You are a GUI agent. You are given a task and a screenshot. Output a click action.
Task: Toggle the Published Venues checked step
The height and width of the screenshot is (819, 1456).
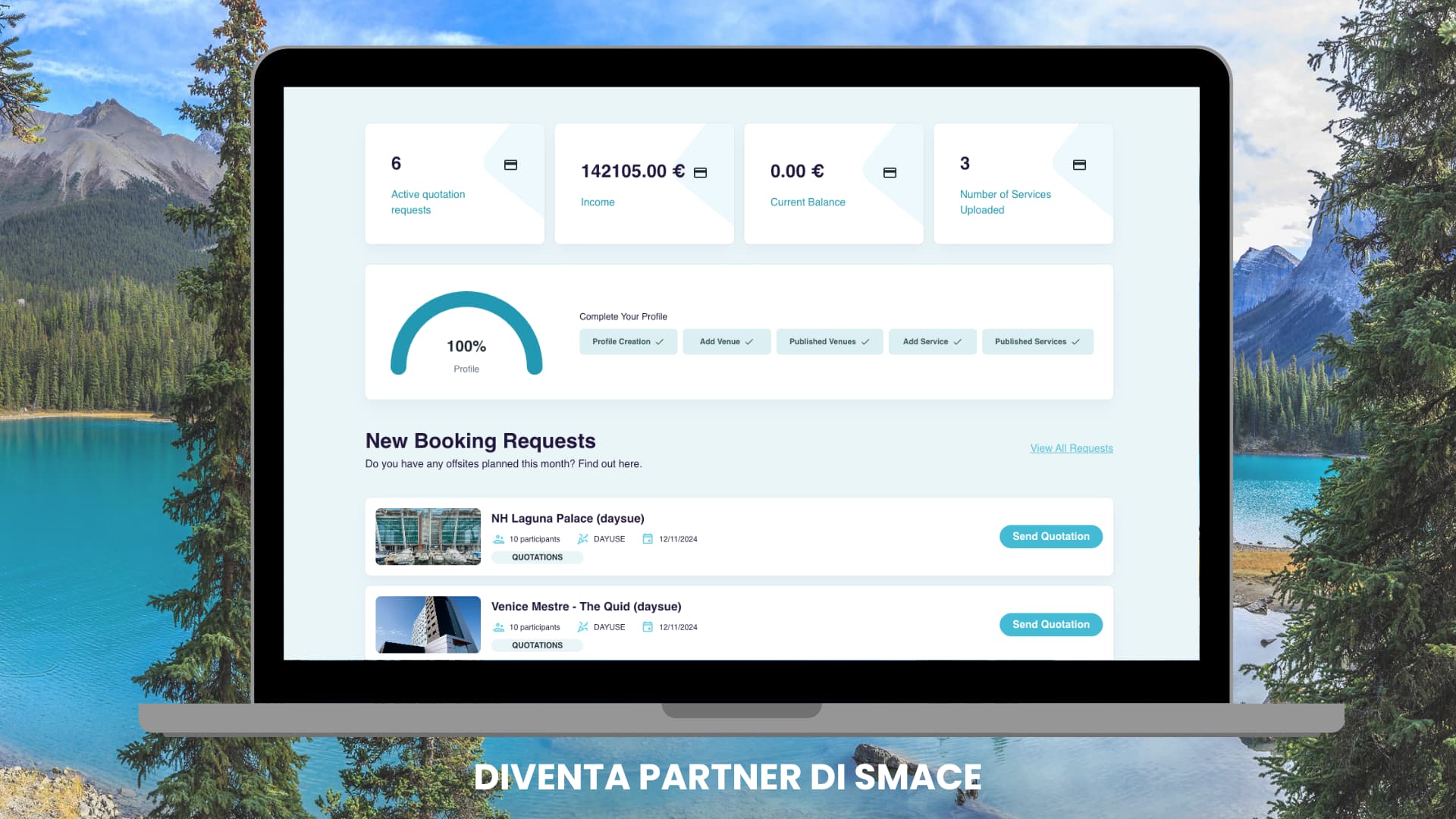point(829,342)
